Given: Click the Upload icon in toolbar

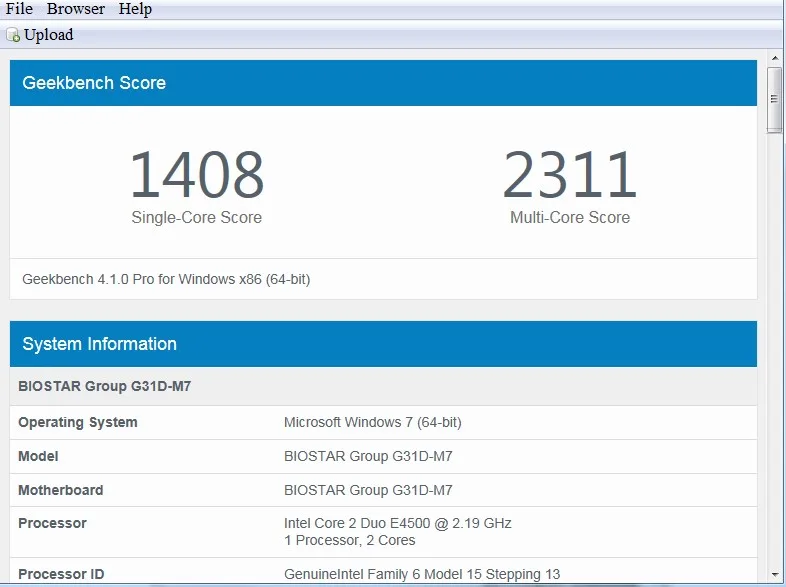Looking at the screenshot, I should pos(13,35).
